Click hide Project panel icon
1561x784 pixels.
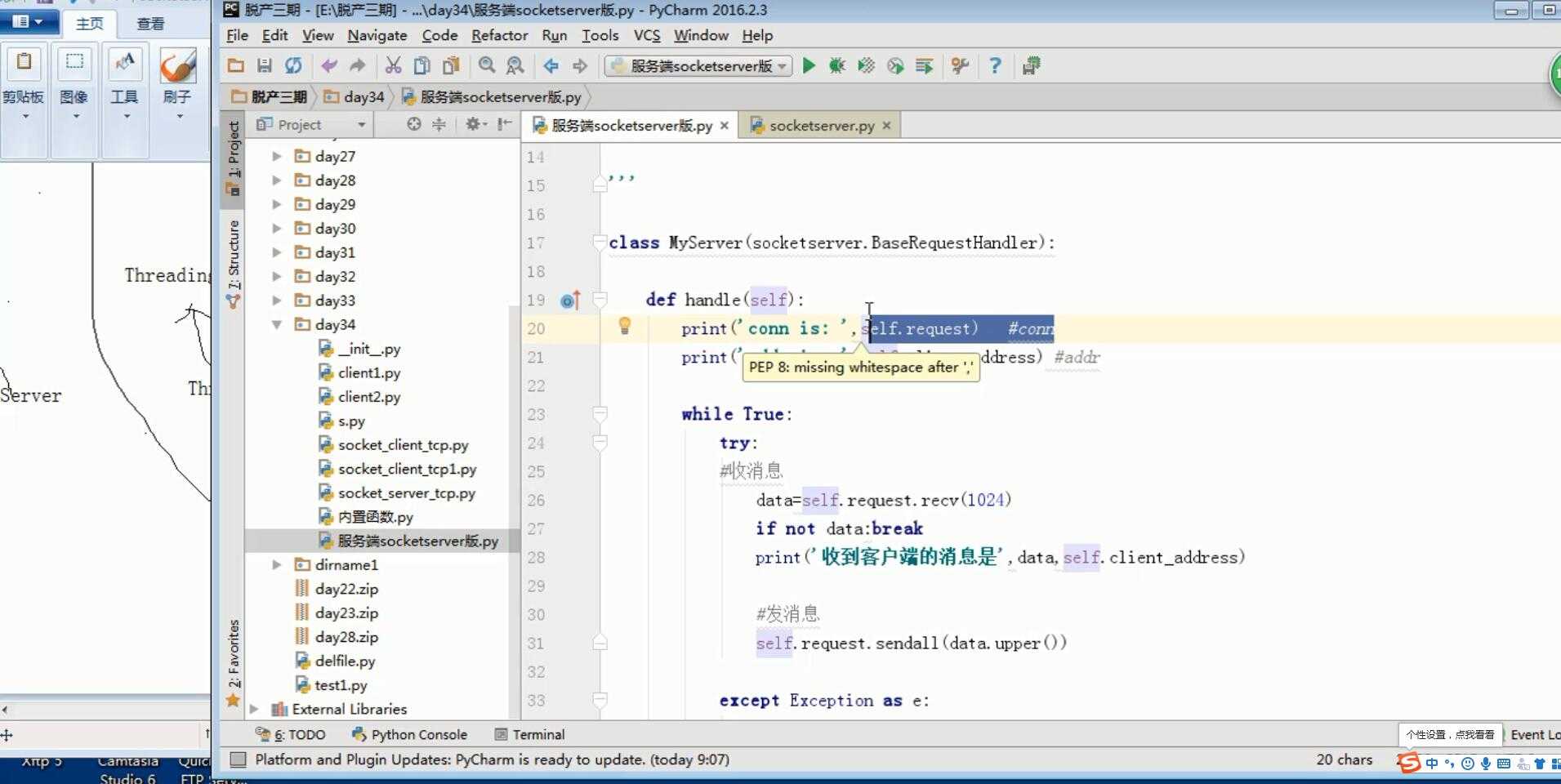point(504,124)
